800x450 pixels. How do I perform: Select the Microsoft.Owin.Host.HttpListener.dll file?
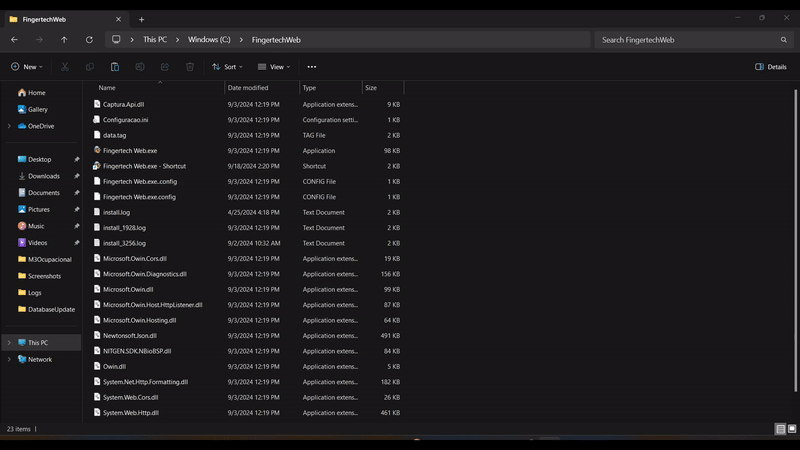coord(153,305)
